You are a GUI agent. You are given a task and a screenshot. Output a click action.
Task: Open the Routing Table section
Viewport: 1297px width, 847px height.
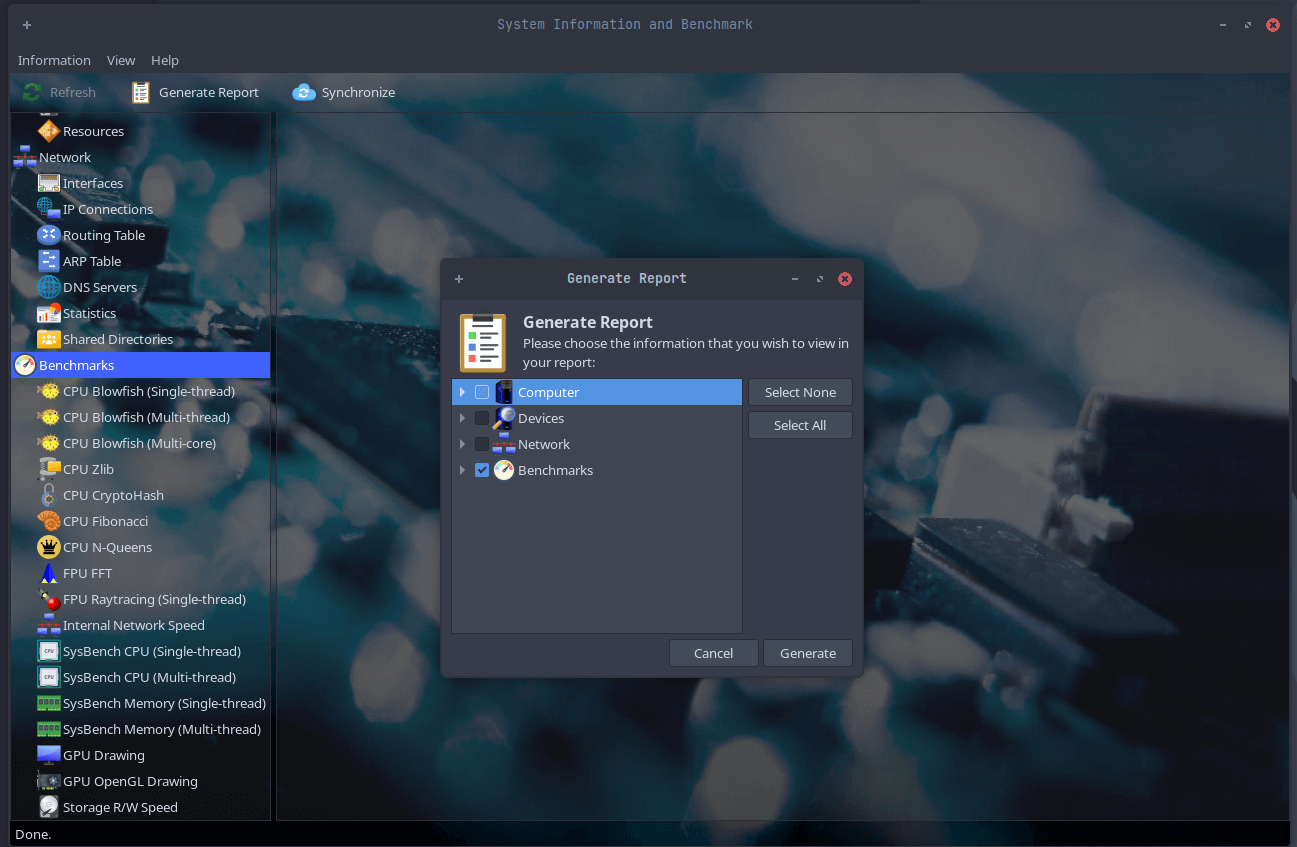(105, 235)
